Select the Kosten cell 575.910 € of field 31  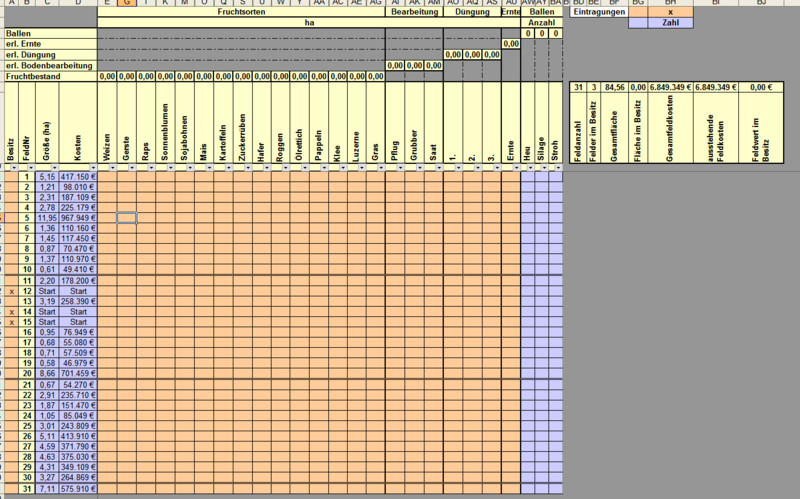coord(78,488)
